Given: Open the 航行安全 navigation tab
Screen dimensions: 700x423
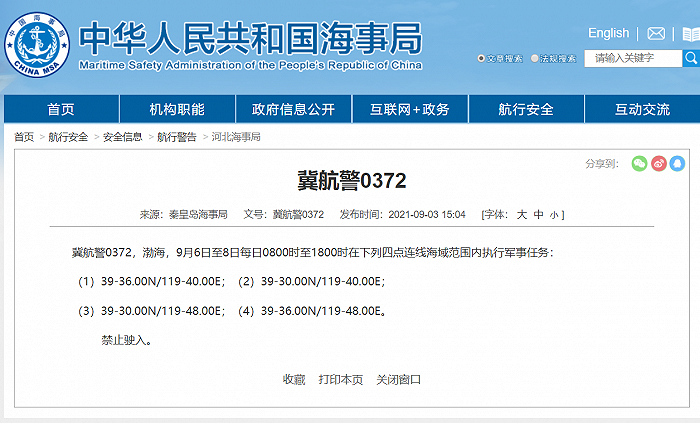Looking at the screenshot, I should click(526, 109).
